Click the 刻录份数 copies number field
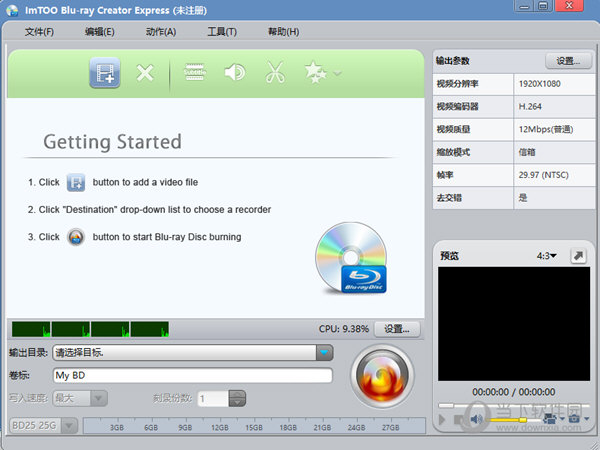The image size is (600, 450). [213, 399]
